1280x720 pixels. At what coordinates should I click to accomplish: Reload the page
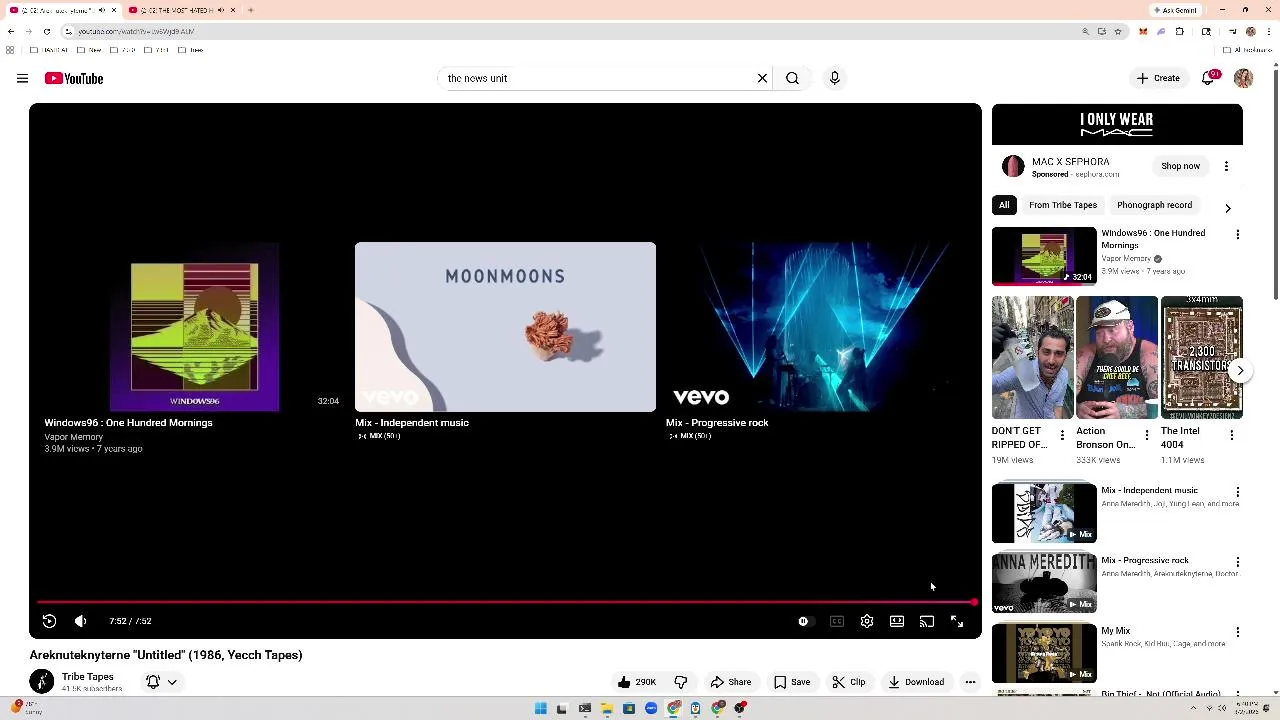(46, 31)
